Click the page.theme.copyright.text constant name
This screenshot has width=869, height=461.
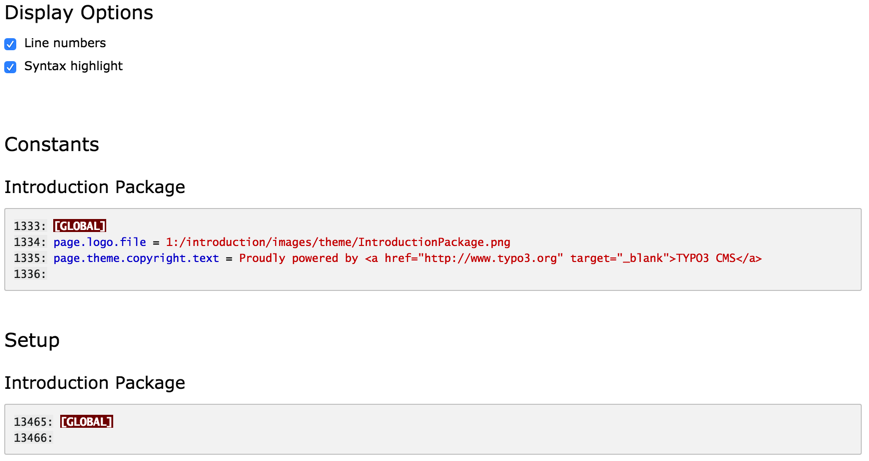136,258
